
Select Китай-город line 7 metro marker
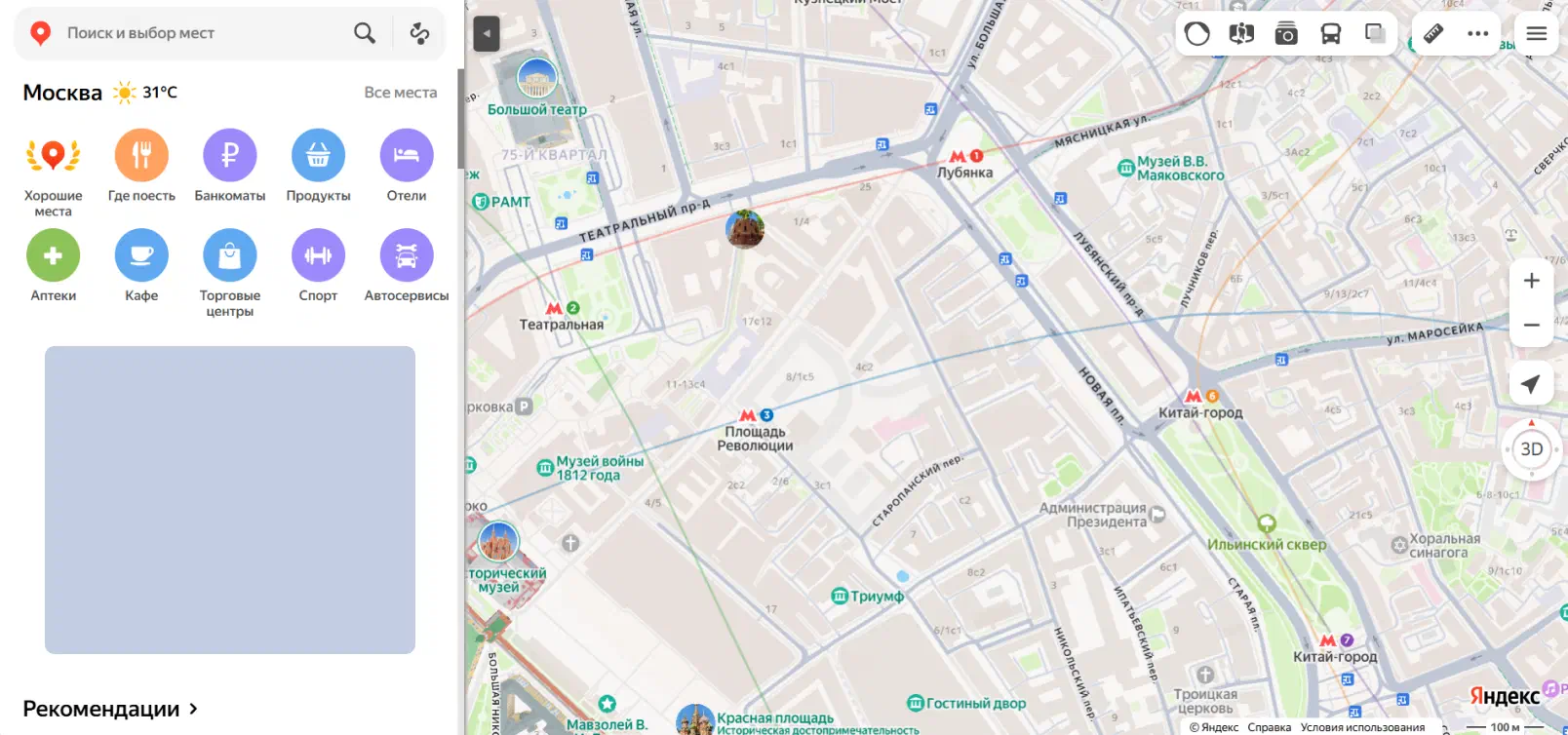tap(1336, 649)
